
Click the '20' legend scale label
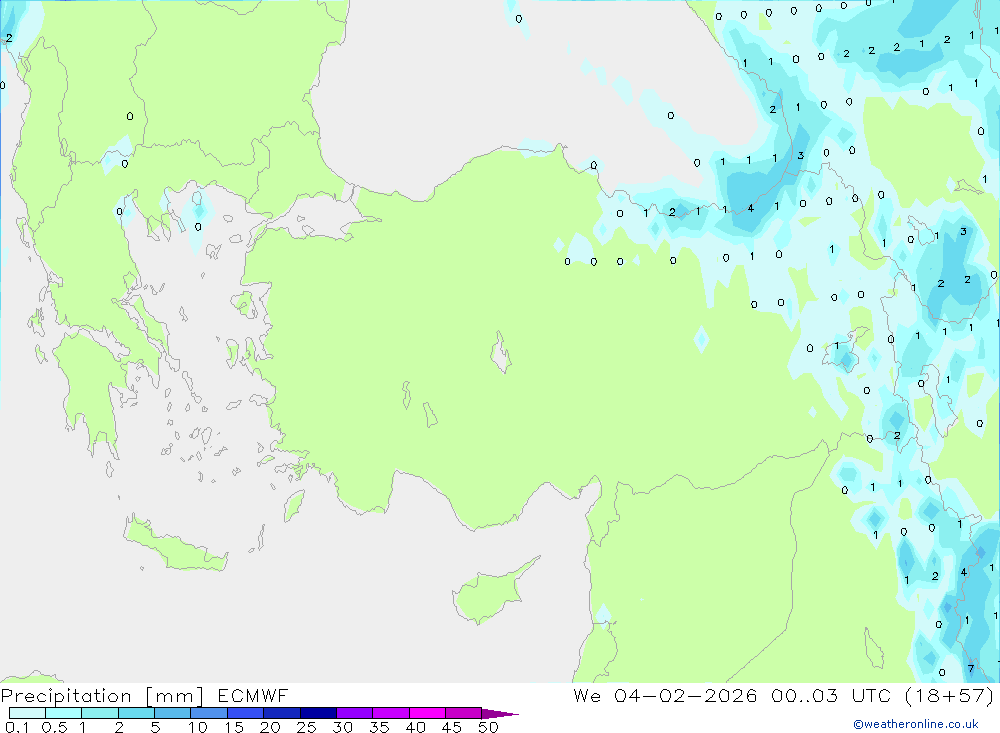click(x=270, y=727)
